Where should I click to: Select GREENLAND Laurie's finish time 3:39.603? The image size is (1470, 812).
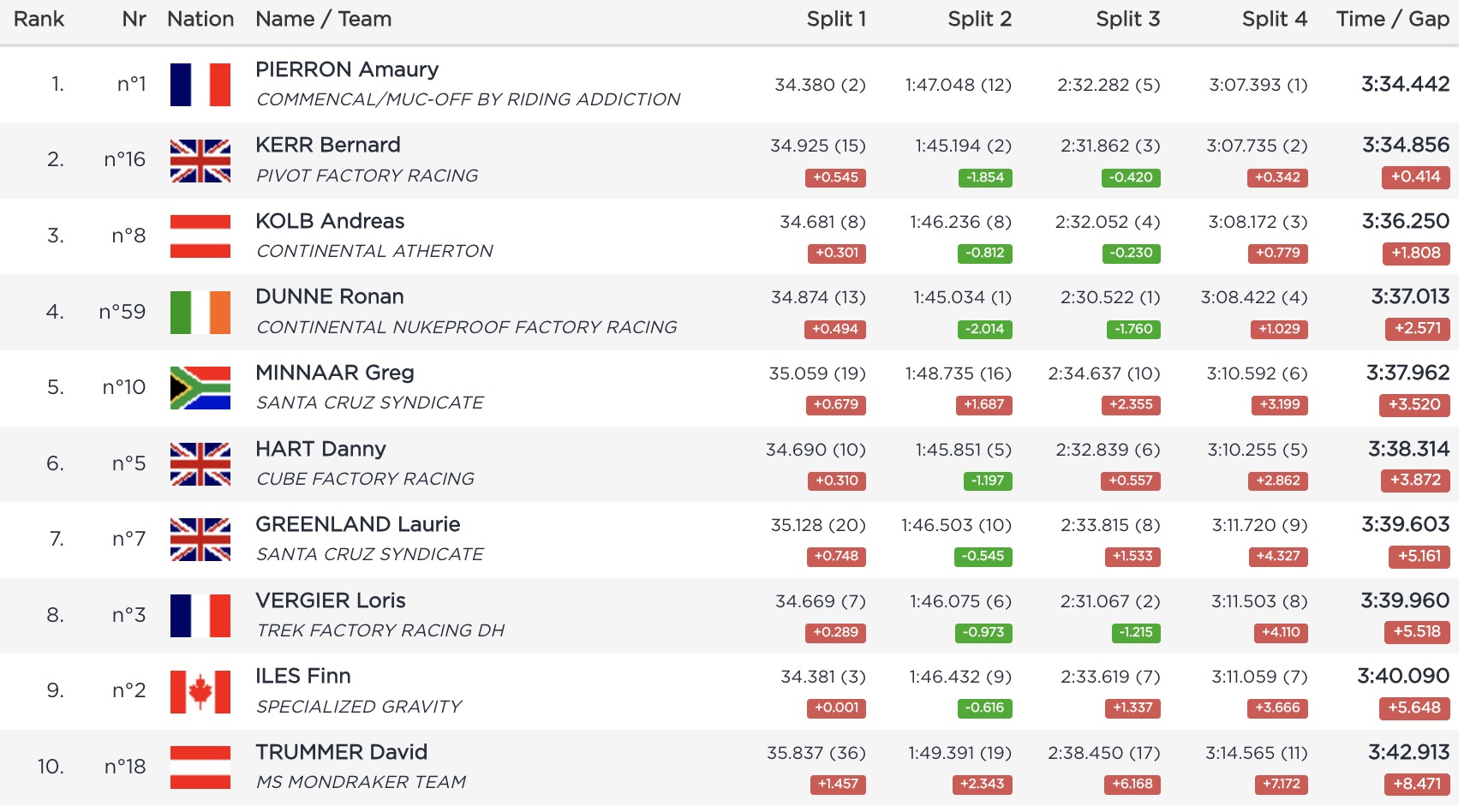coord(1405,524)
